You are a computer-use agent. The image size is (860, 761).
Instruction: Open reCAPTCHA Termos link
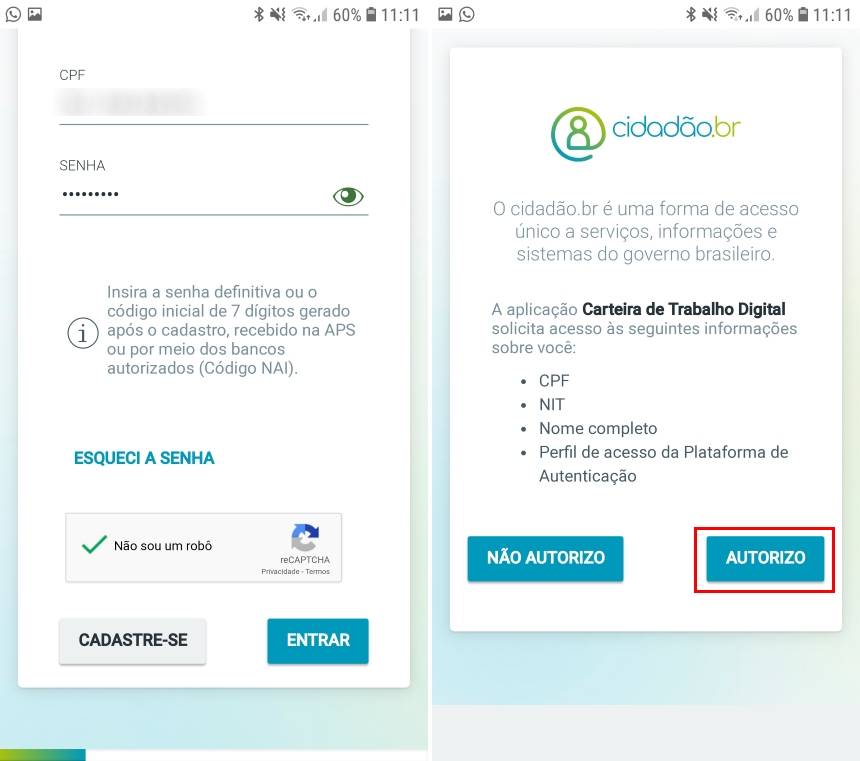click(x=318, y=572)
